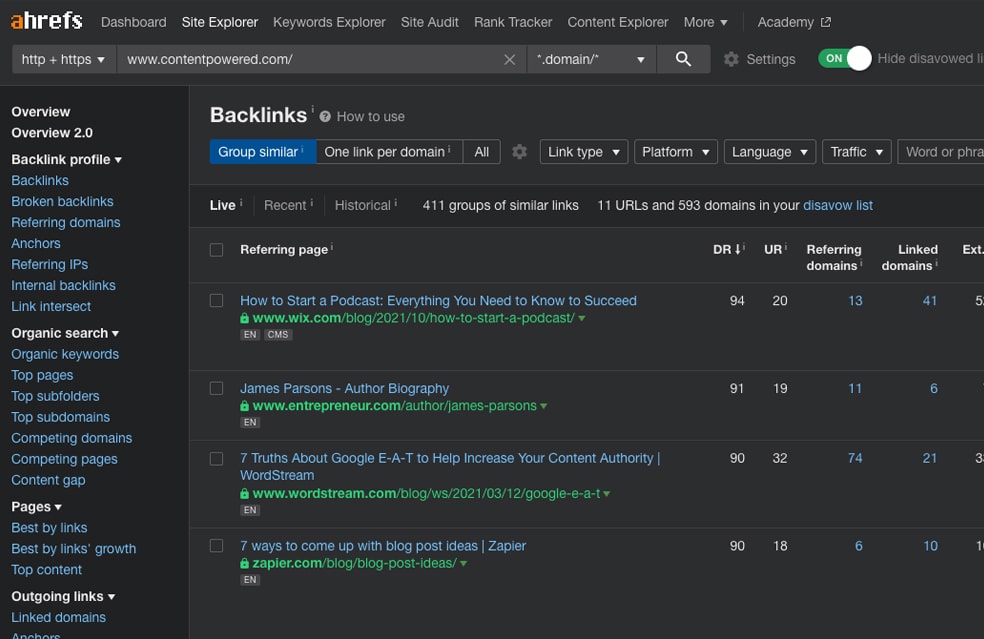Check the Zapier blog post row checkbox
Image resolution: width=984 pixels, height=639 pixels.
pyautogui.click(x=217, y=545)
